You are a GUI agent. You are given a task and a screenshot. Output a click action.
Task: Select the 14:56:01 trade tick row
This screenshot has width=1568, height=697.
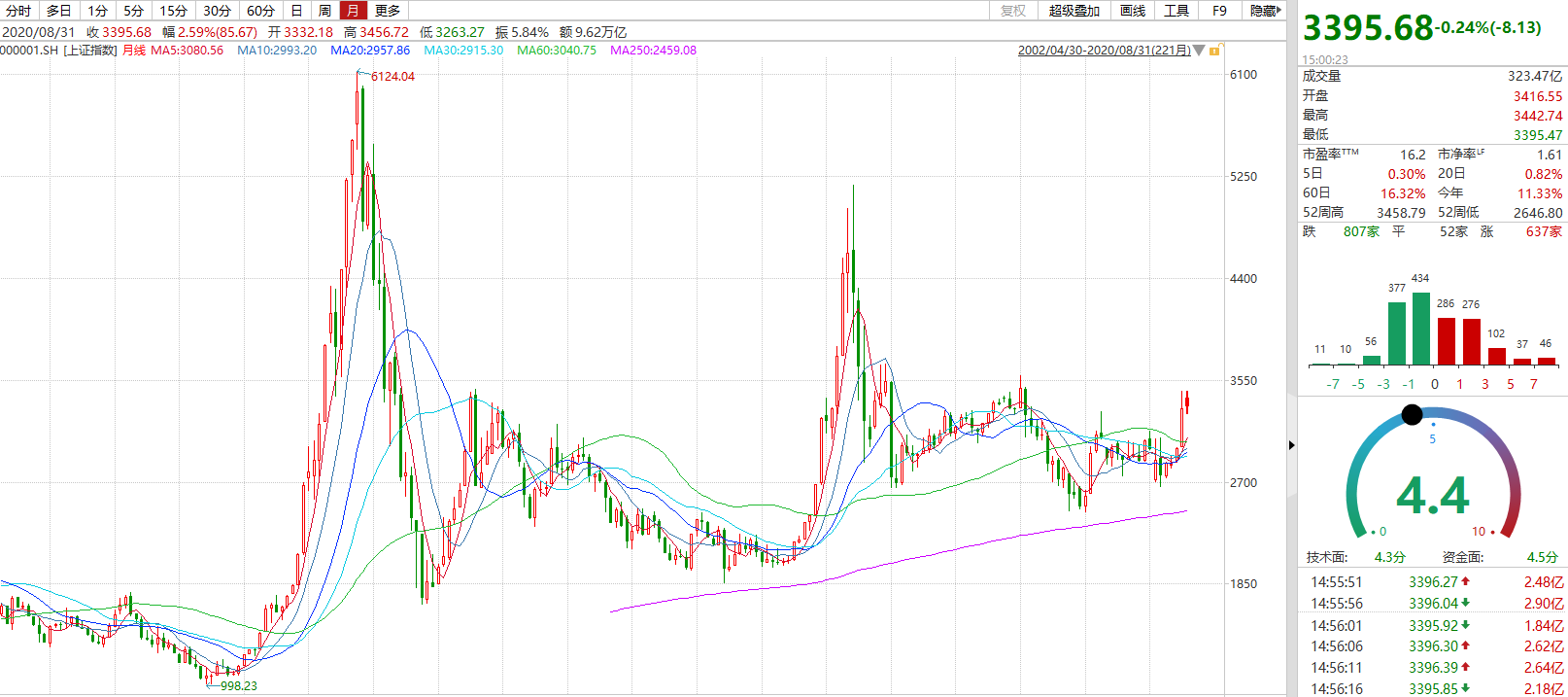1433,626
